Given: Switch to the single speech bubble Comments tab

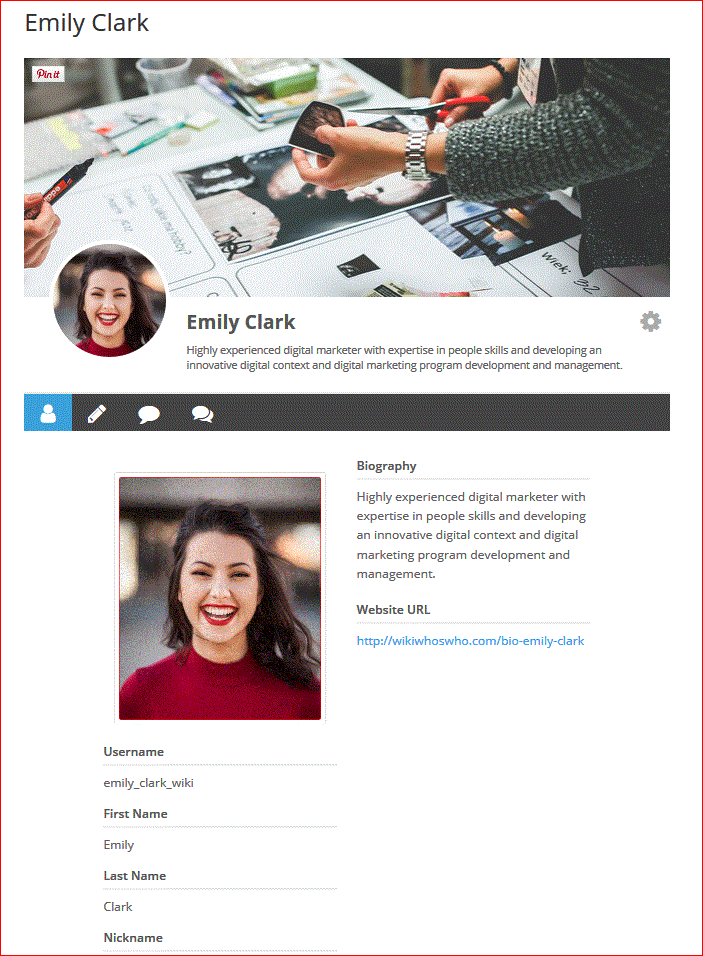Looking at the screenshot, I should click(149, 415).
